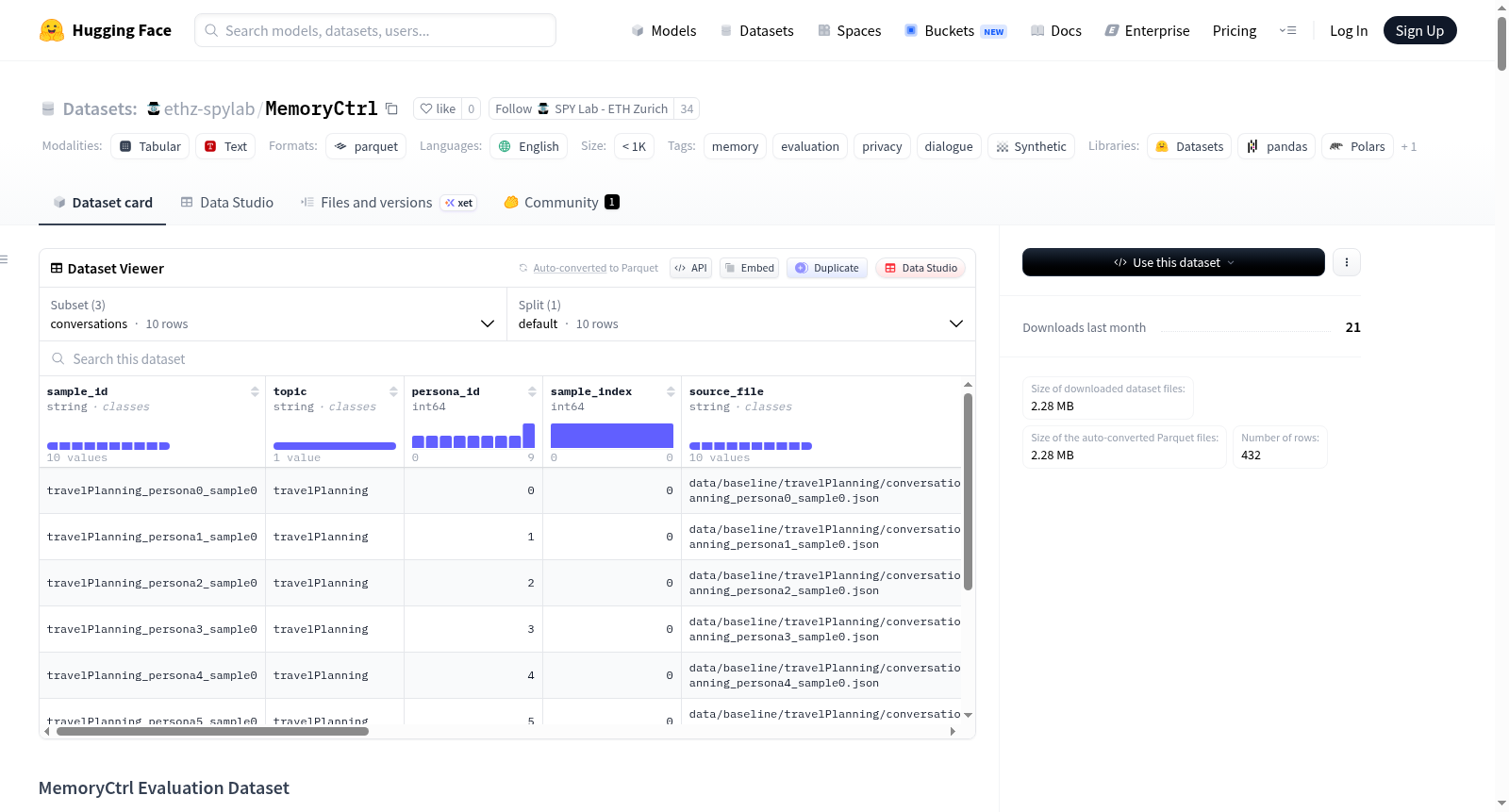Image resolution: width=1509 pixels, height=812 pixels.
Task: Expand the more navigation menu icon
Action: tap(1287, 30)
